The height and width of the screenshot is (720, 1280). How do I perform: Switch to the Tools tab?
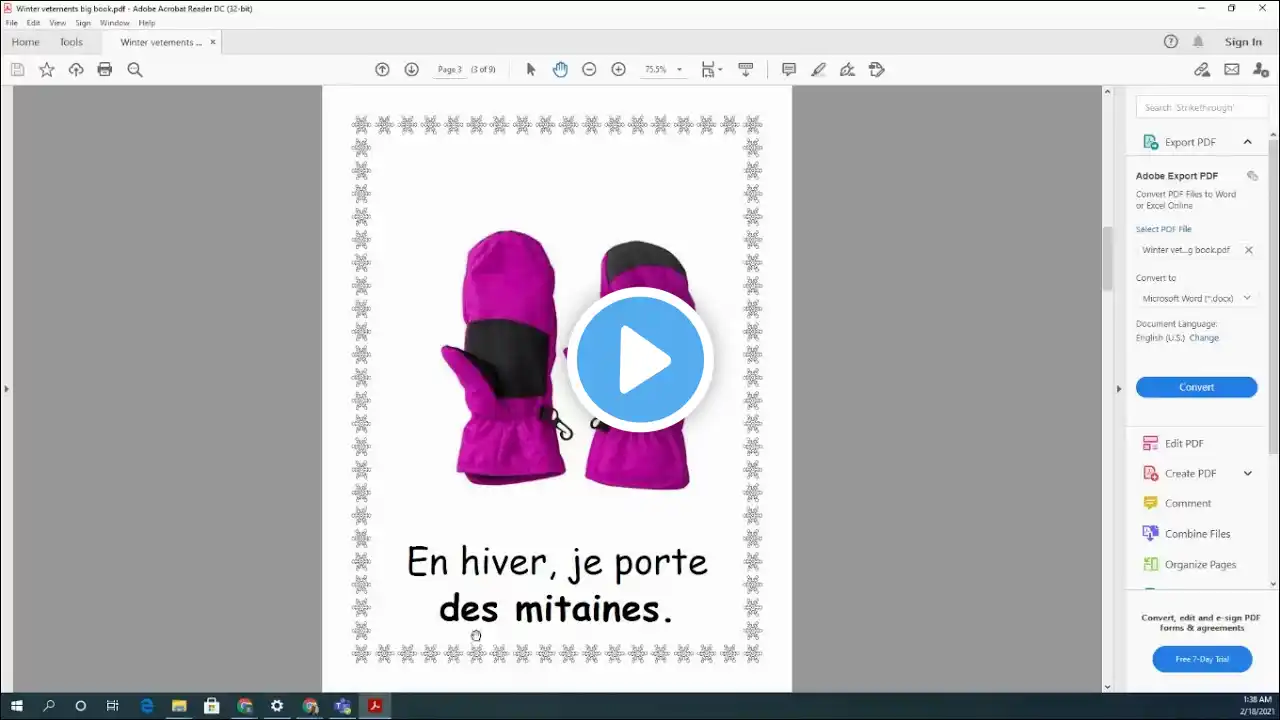pos(71,42)
